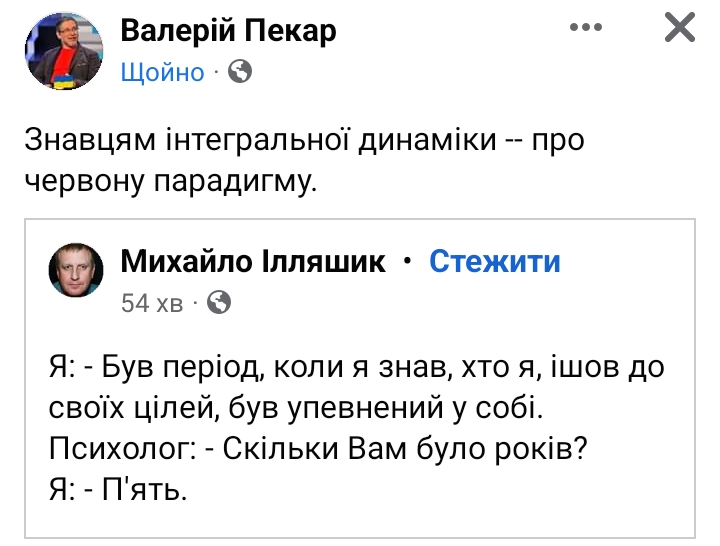Close the post with the X icon
Image resolution: width=720 pixels, height=546 pixels.
tap(679, 29)
